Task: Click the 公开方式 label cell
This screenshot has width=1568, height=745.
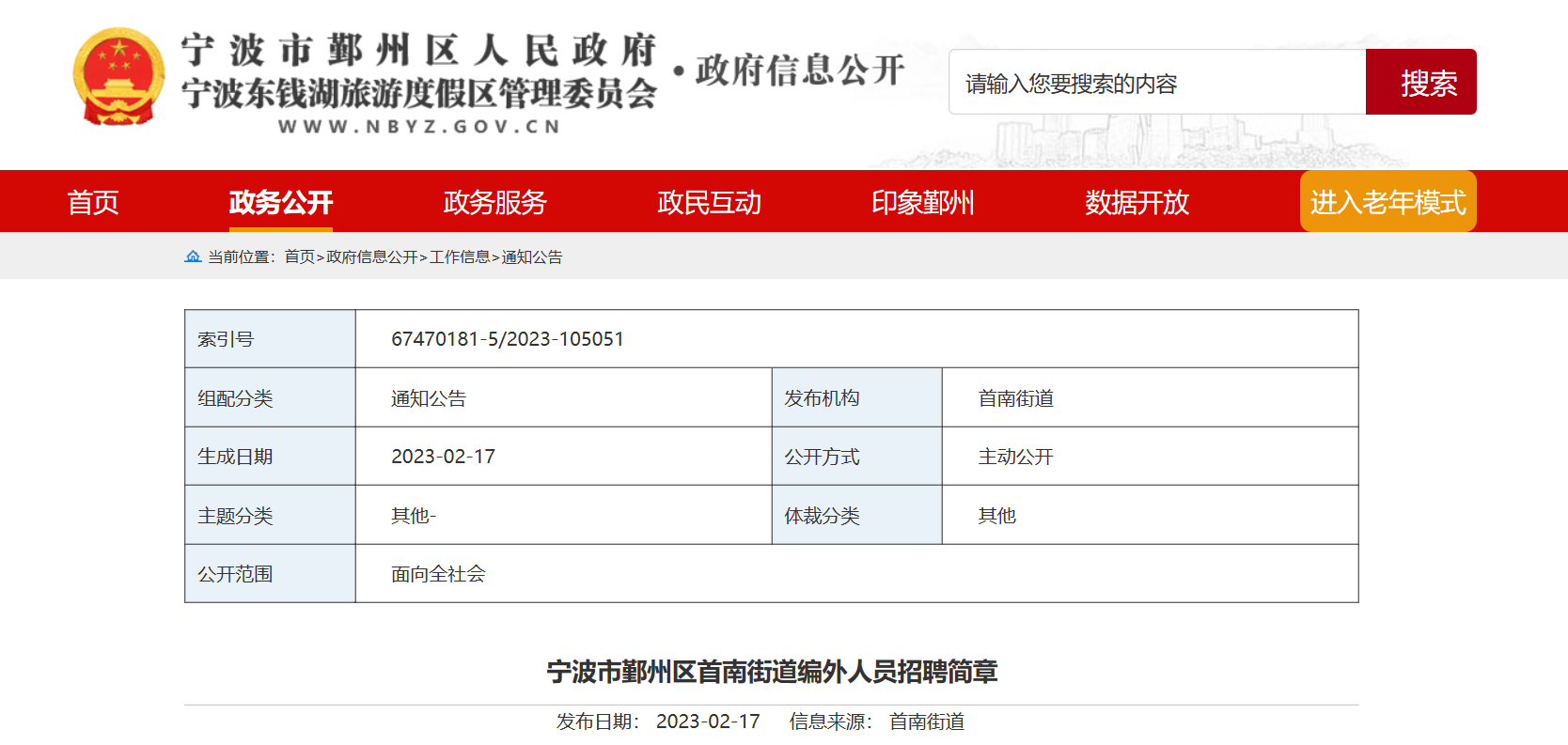Action: (x=857, y=457)
